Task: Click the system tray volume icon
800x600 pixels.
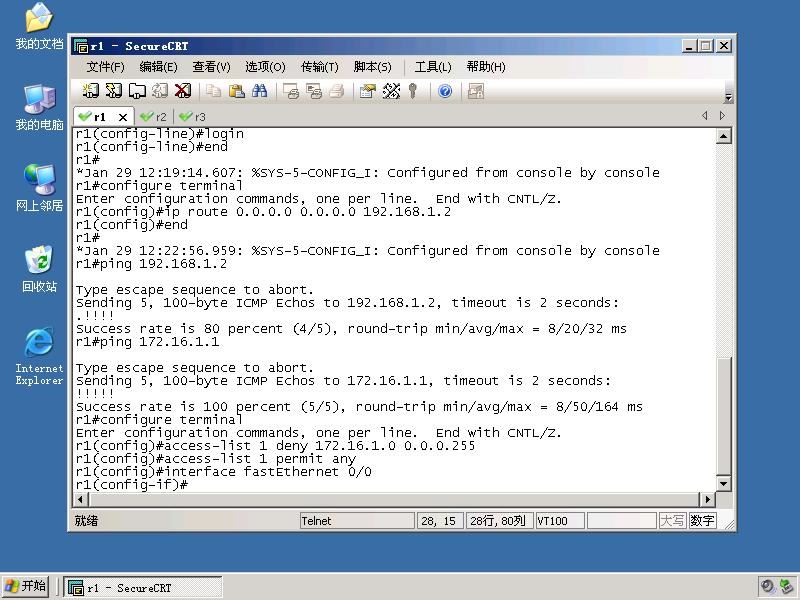Action: (767, 587)
